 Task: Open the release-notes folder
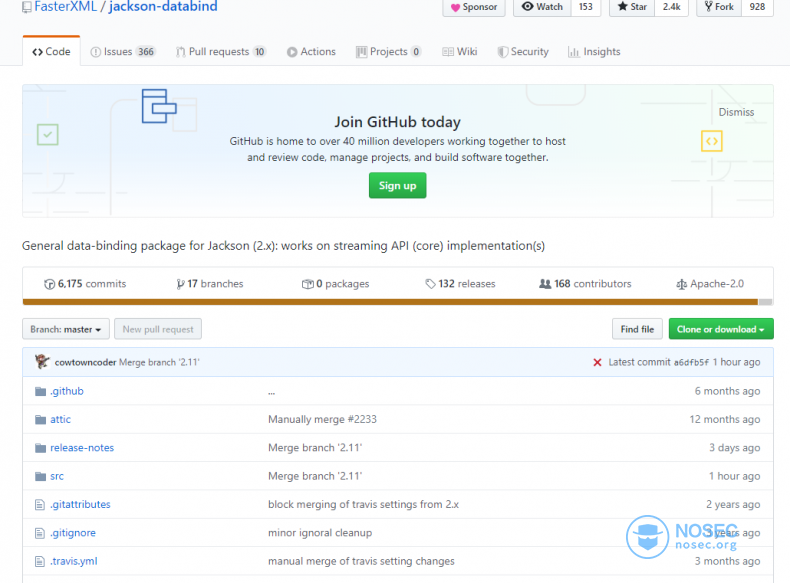point(82,447)
